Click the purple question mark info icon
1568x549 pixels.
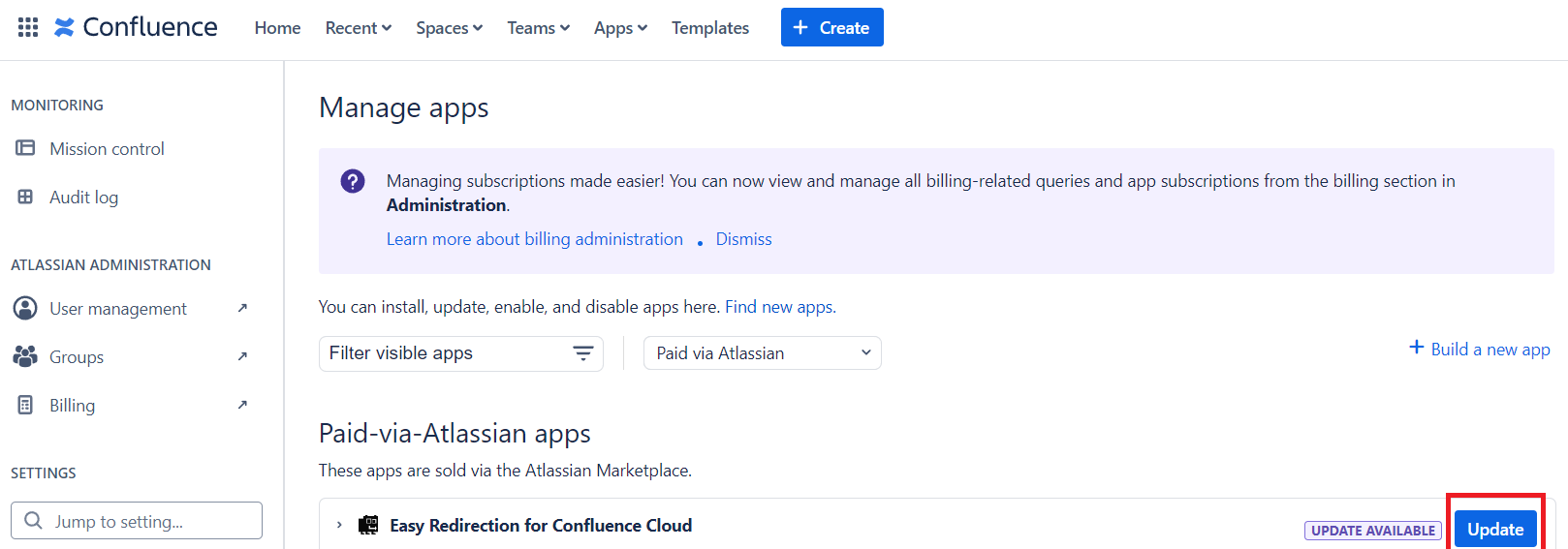[353, 181]
